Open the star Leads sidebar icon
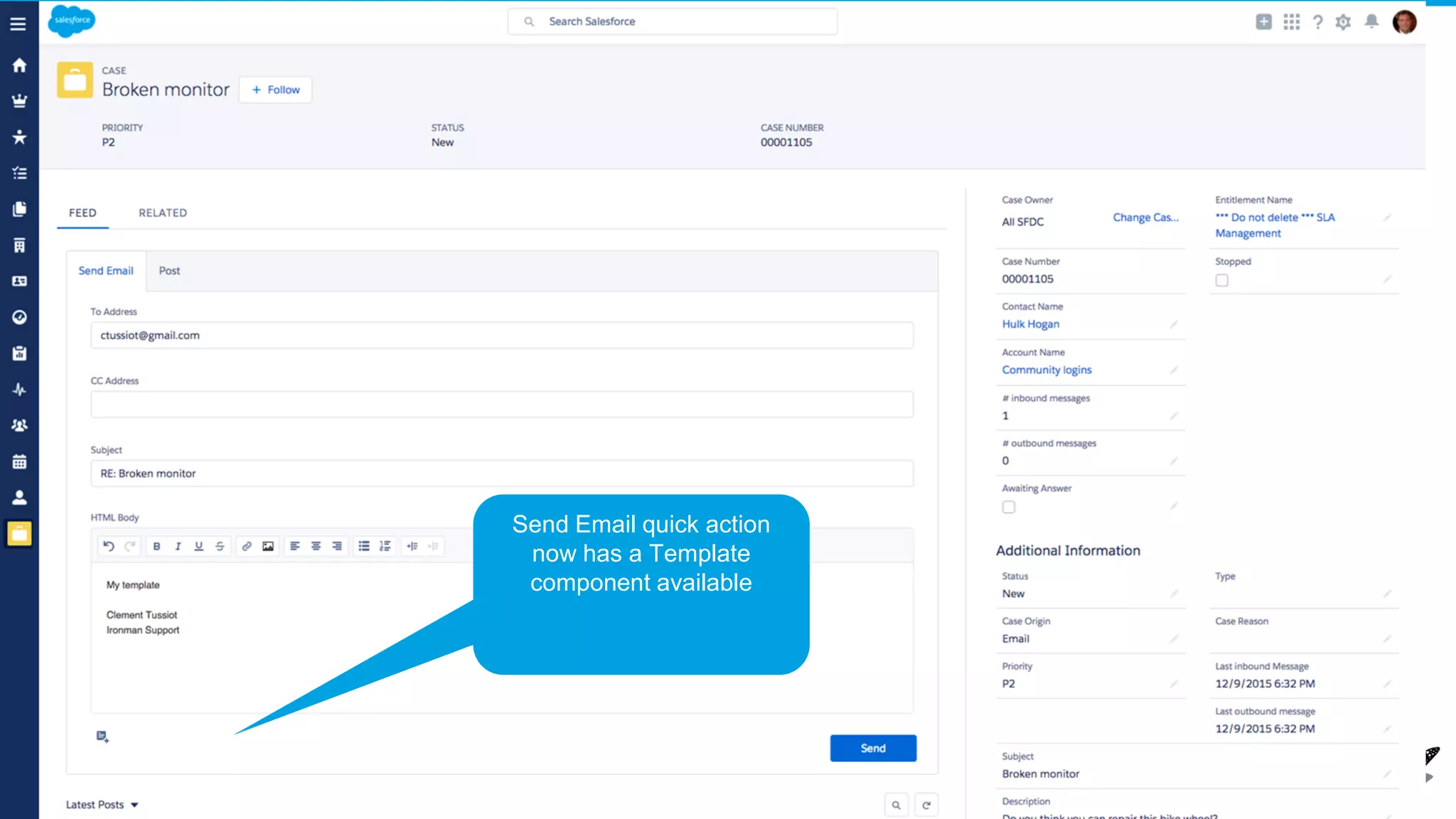The image size is (1456, 819). [x=19, y=136]
